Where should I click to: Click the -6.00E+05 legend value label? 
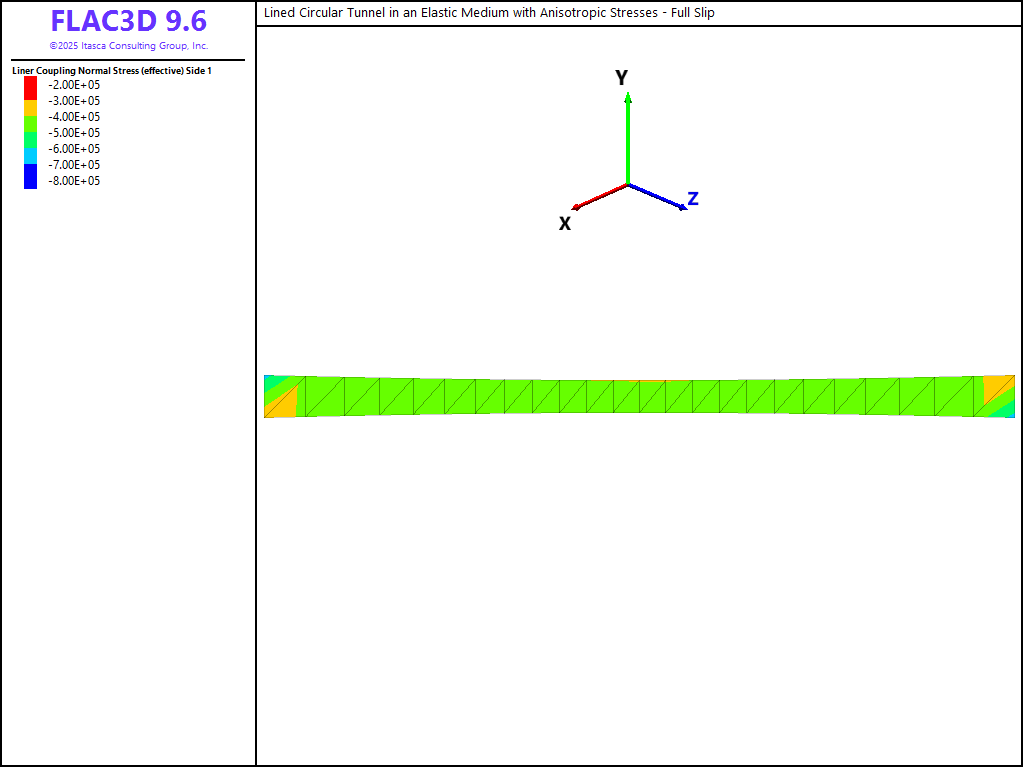click(x=74, y=149)
